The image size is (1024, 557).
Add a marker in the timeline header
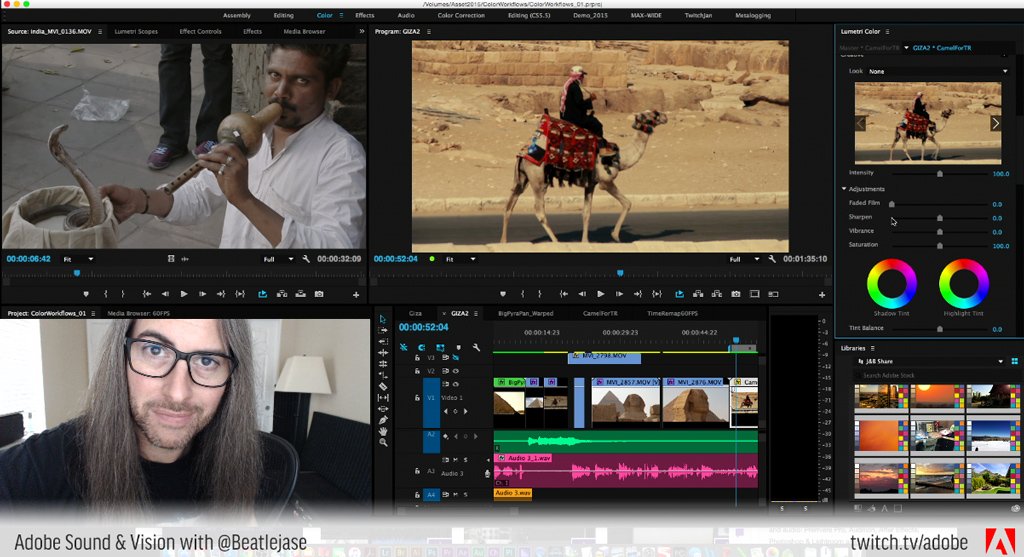click(x=458, y=347)
